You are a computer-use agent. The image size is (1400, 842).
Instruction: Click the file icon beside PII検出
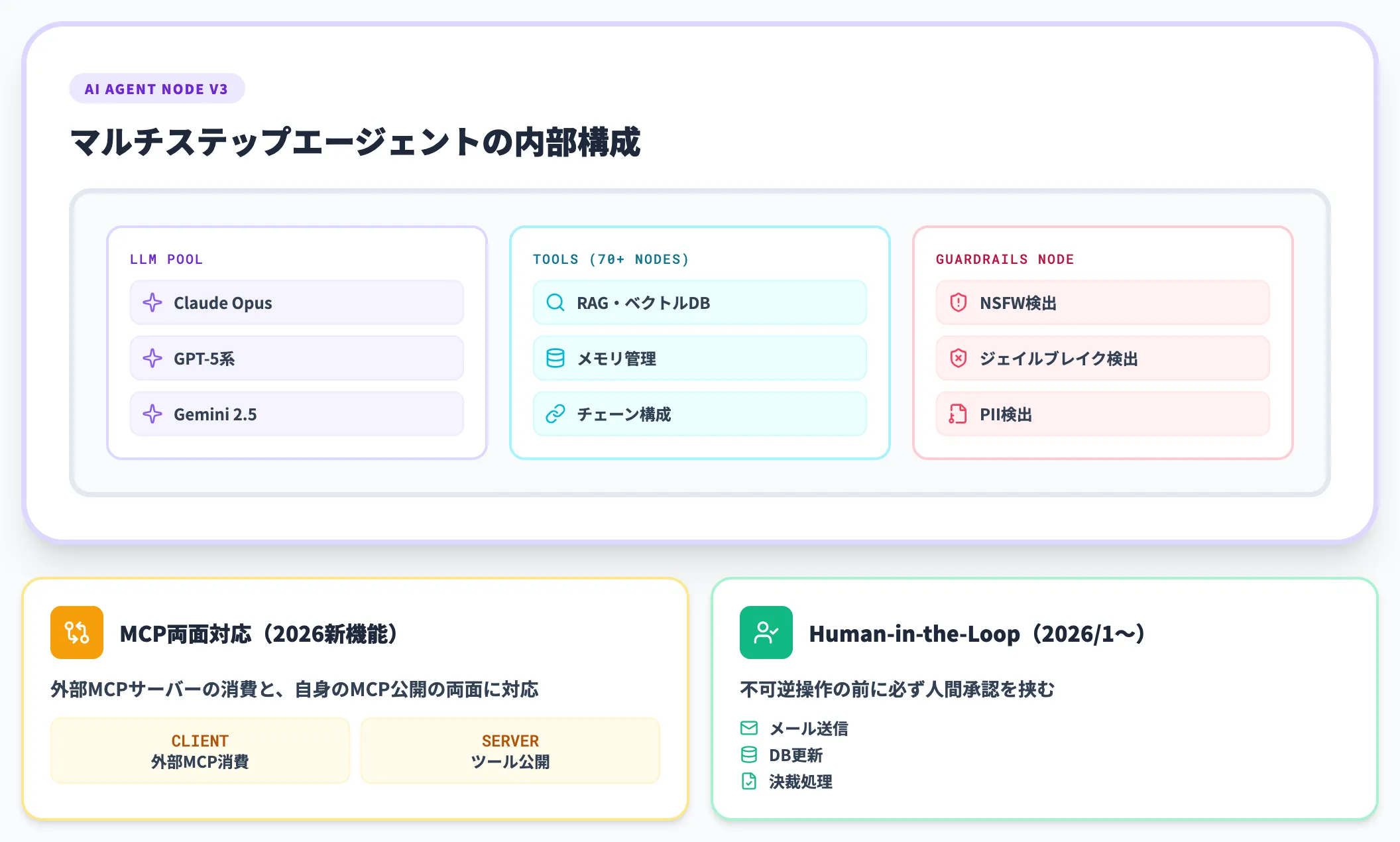pos(959,414)
